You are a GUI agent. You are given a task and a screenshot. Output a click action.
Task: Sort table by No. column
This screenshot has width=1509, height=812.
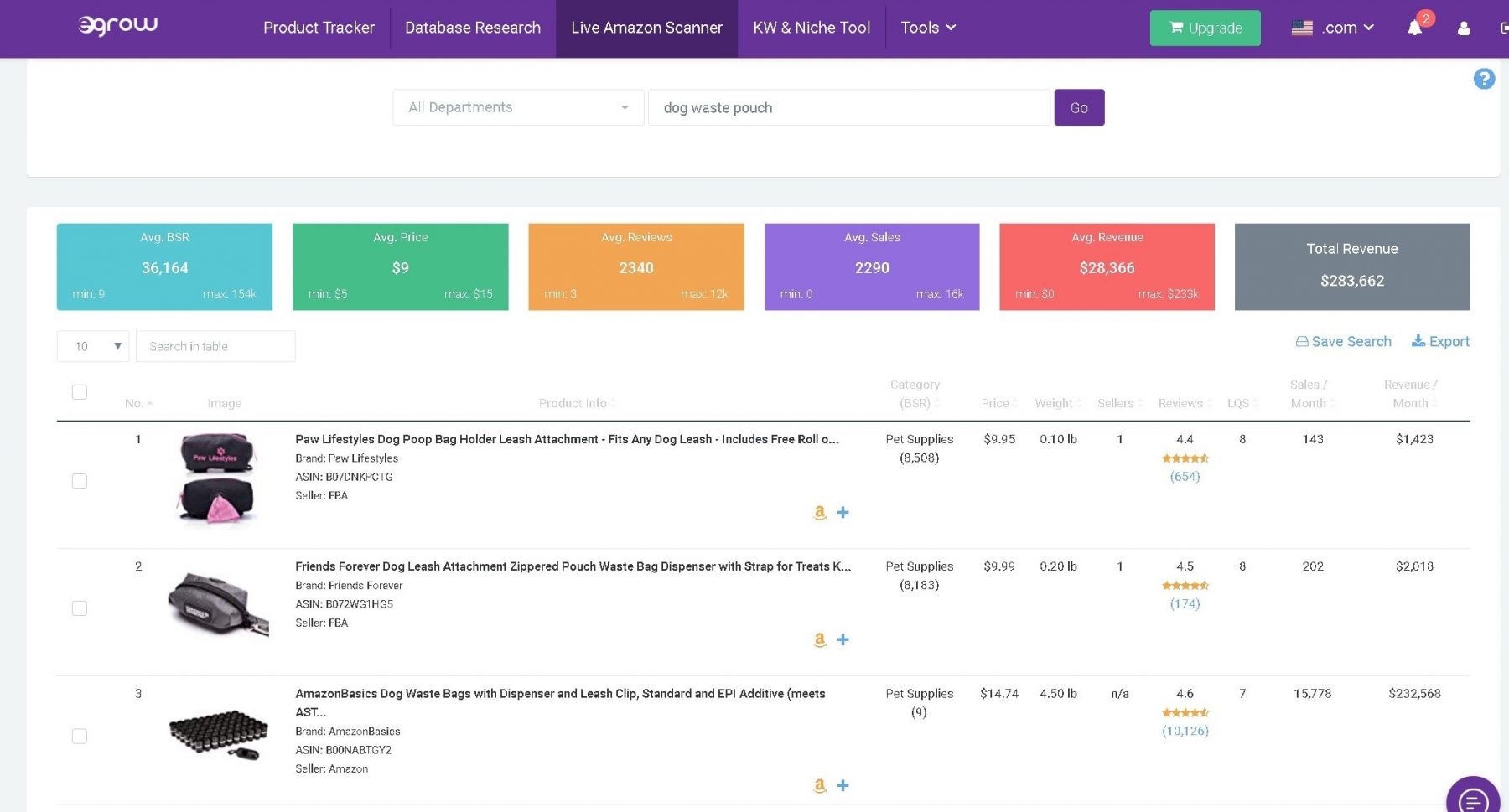pyautogui.click(x=138, y=403)
